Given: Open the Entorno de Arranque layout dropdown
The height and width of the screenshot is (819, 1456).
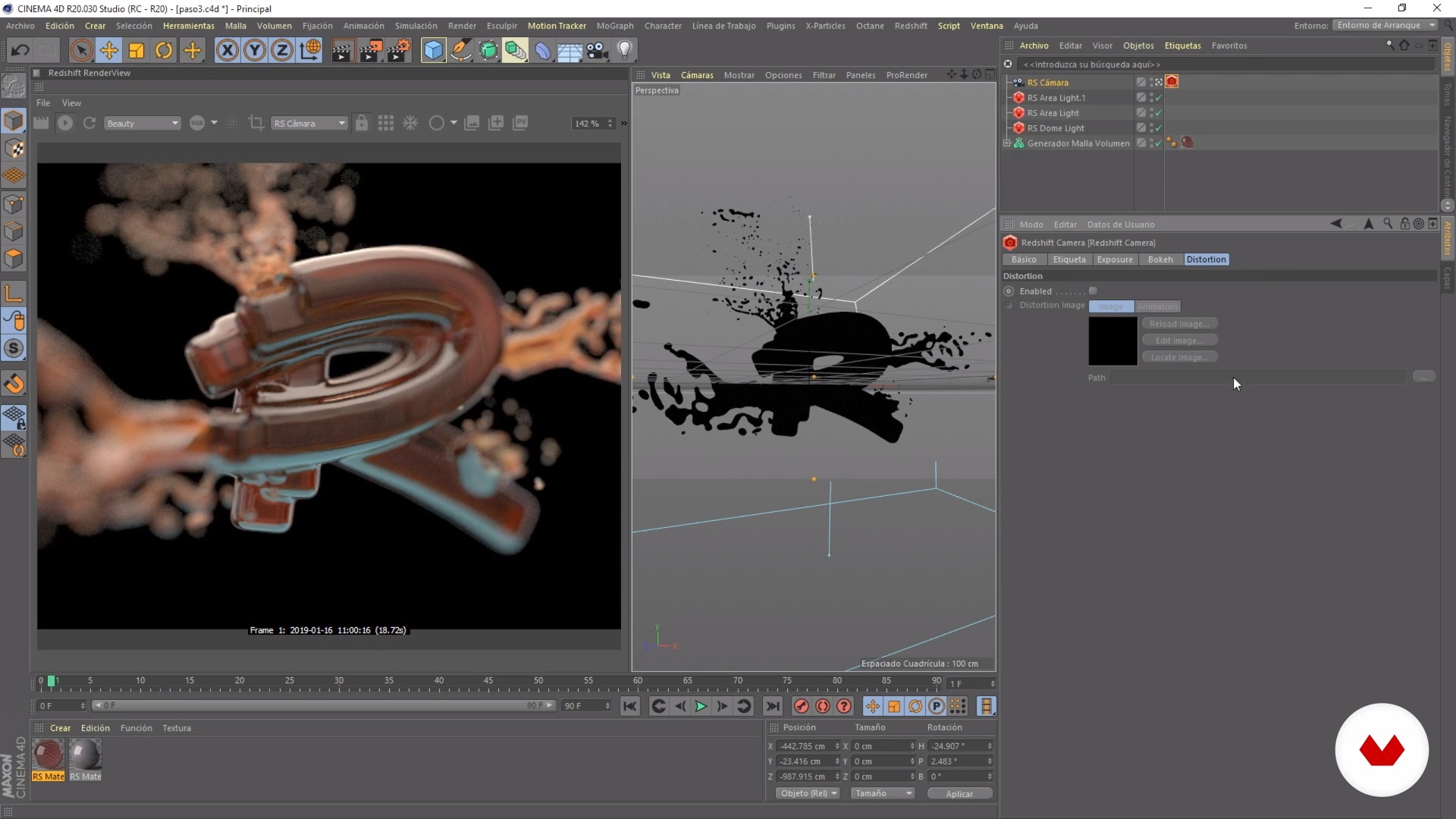Looking at the screenshot, I should pyautogui.click(x=1385, y=25).
